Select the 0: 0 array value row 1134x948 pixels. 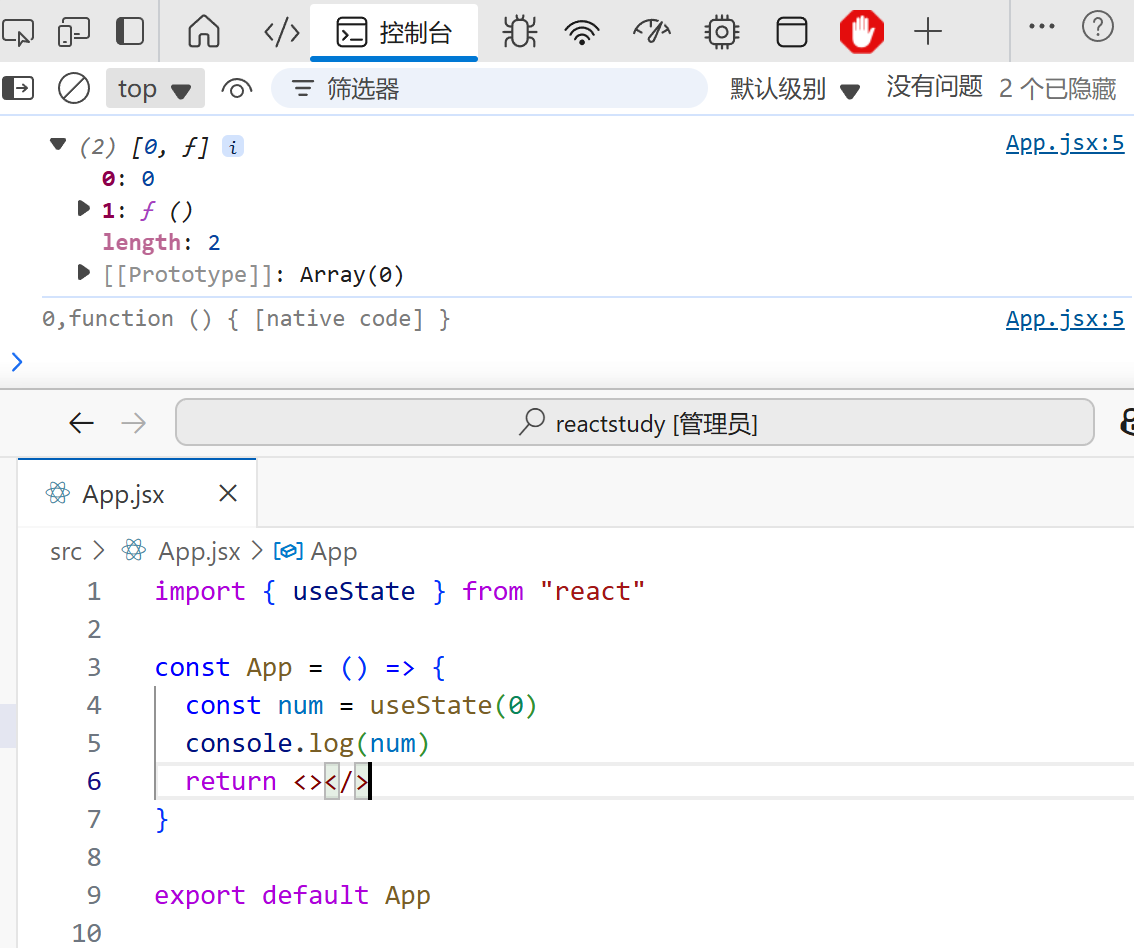(128, 179)
